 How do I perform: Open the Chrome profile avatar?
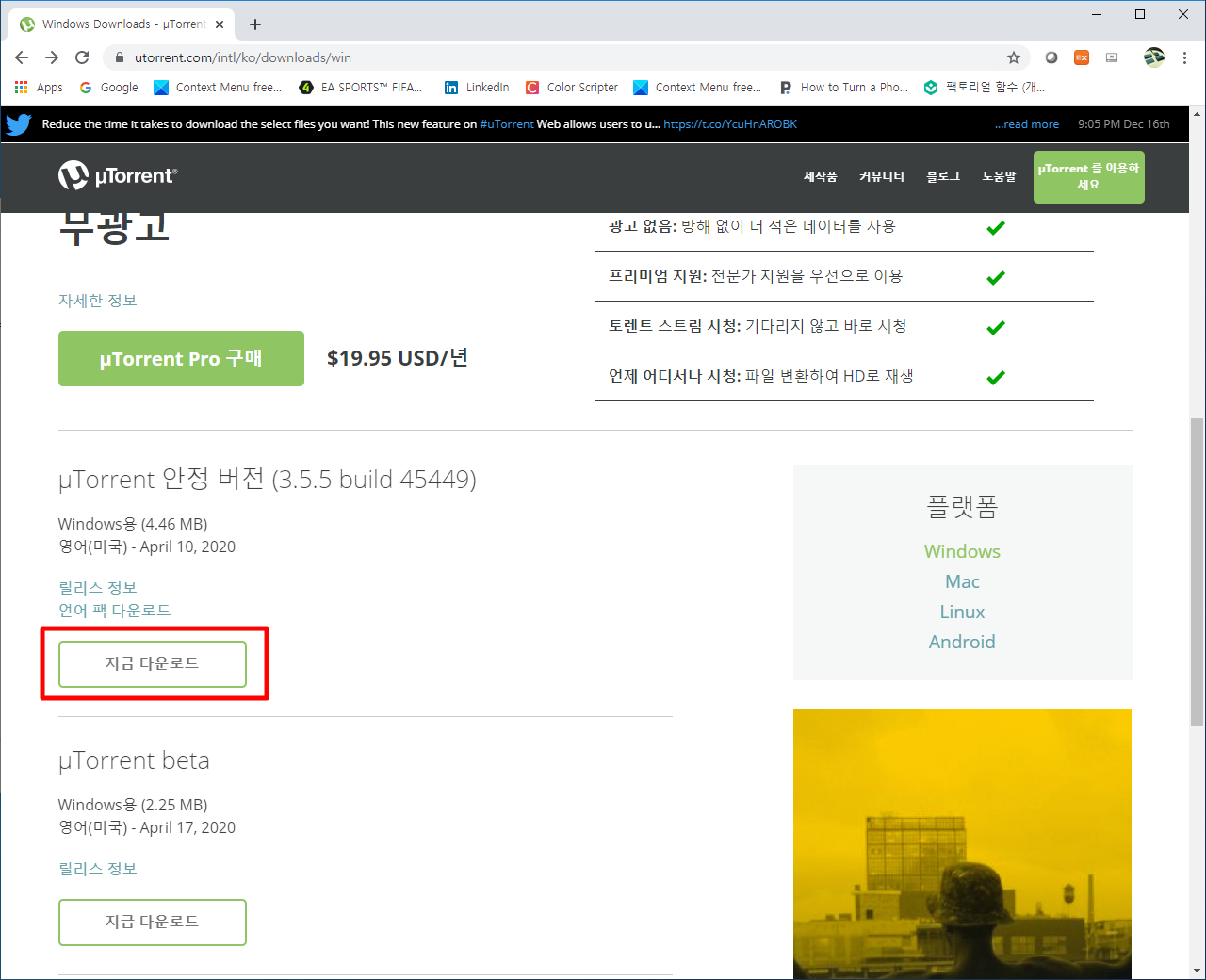tap(1154, 57)
